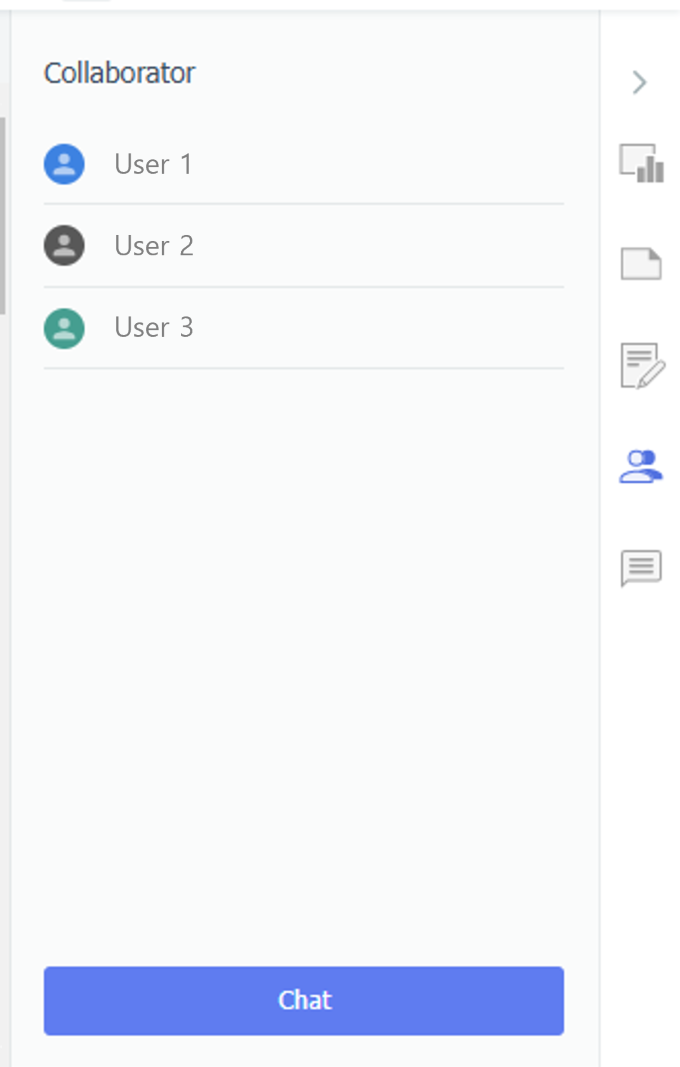The width and height of the screenshot is (680, 1067).
Task: Toggle the Collaborator panel active state
Action: pos(641,467)
